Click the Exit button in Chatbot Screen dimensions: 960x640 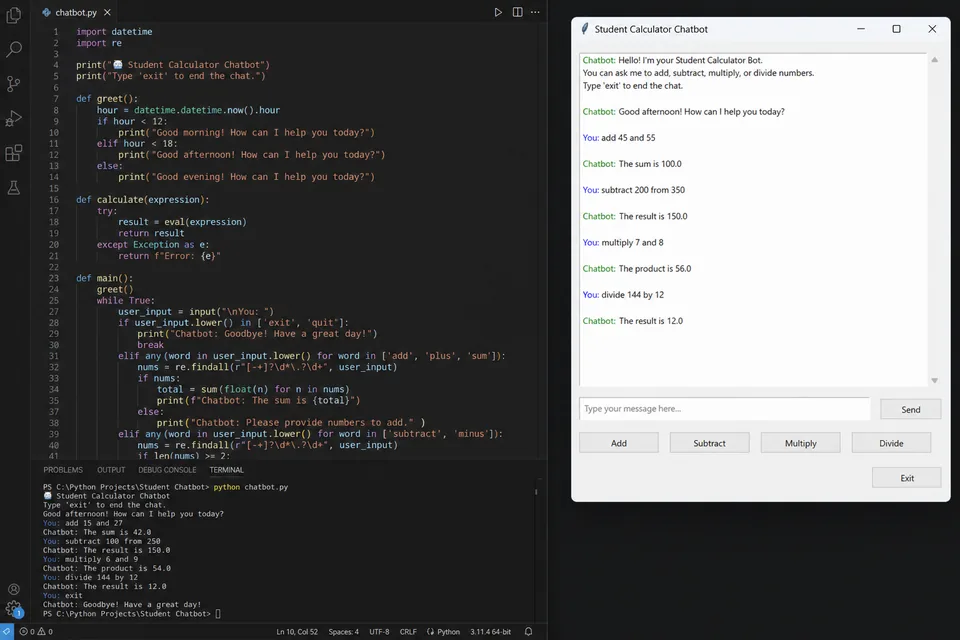click(x=907, y=478)
